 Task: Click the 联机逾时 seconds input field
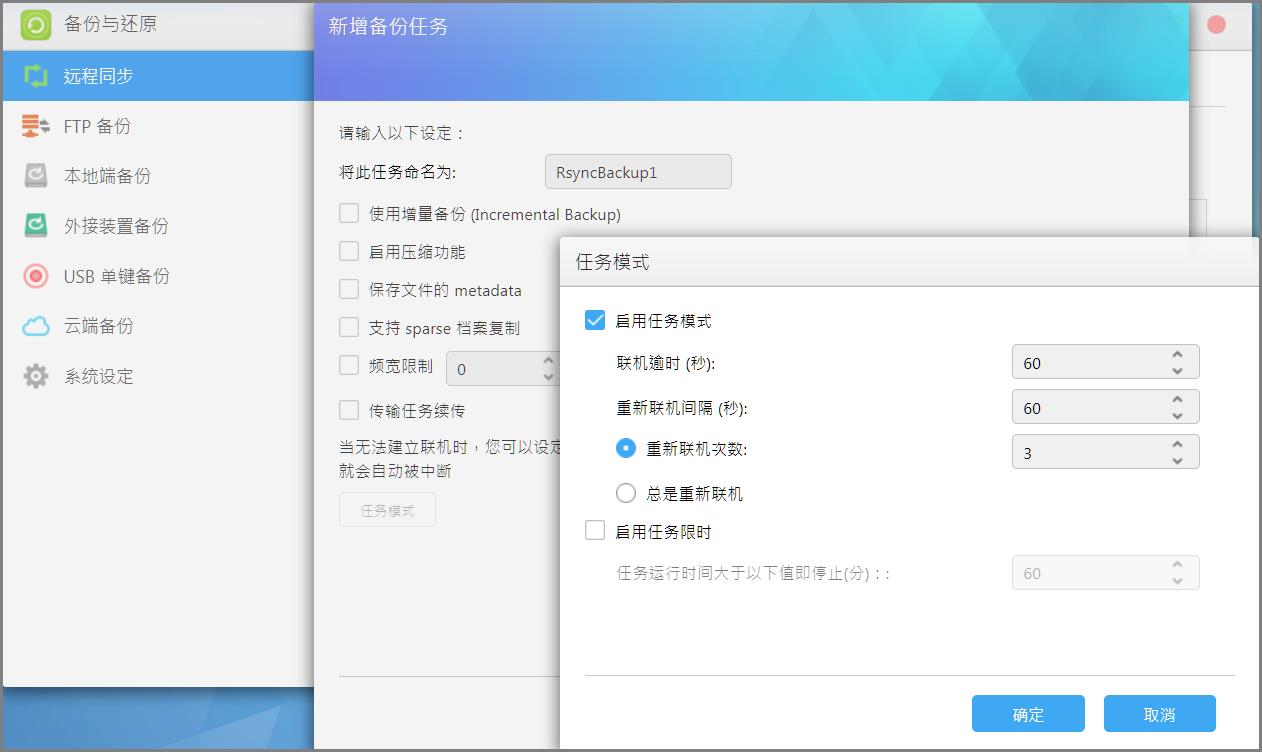1105,362
